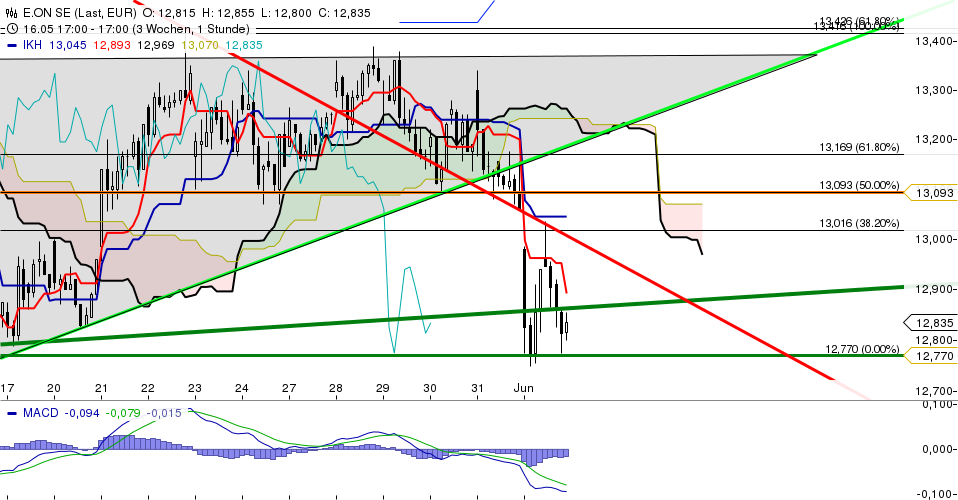Screen dimensions: 958x500
Task: Click the date 17 on the time axis
Action: [7, 388]
